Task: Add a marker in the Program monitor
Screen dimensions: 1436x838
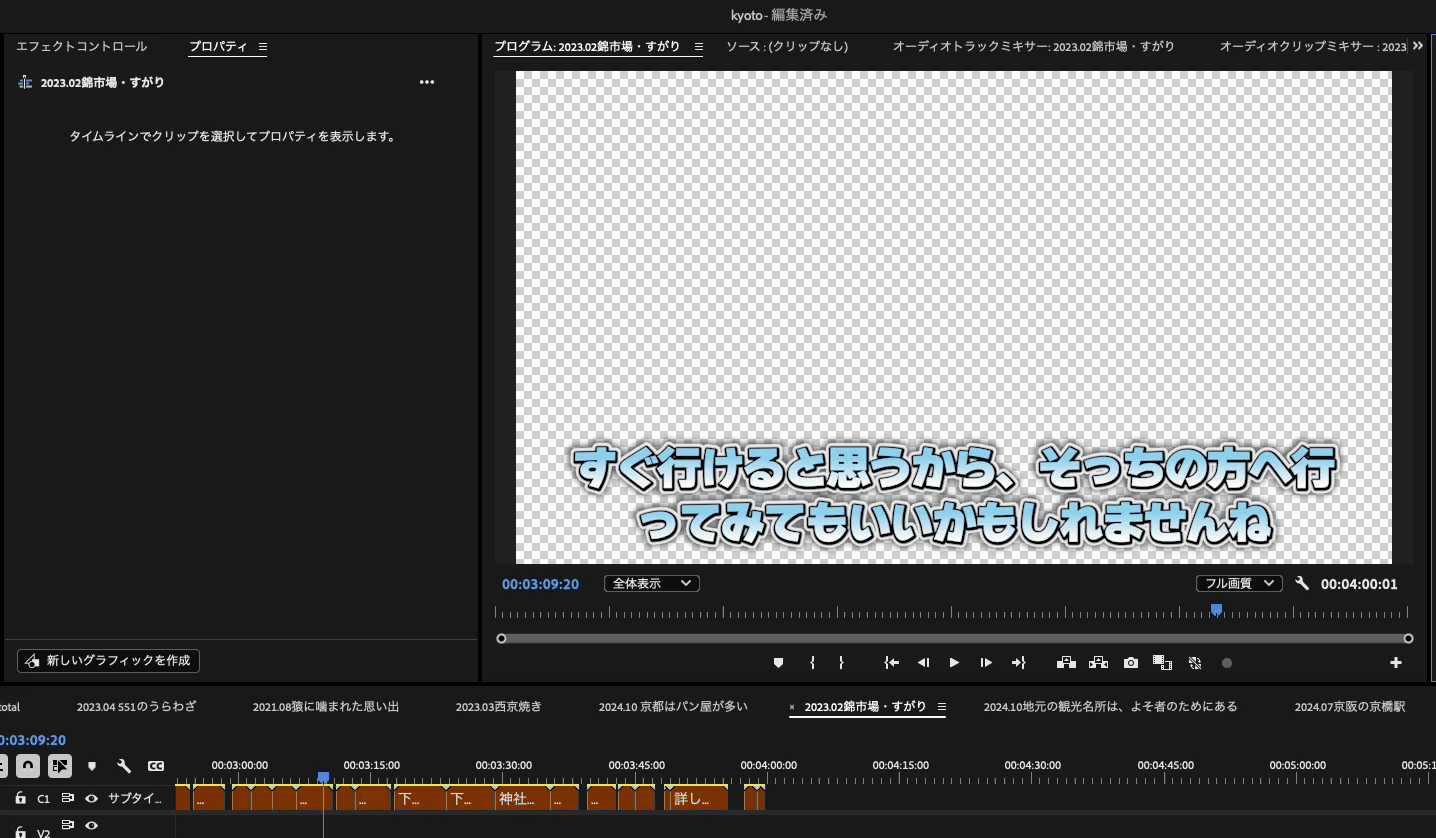Action: pyautogui.click(x=779, y=662)
